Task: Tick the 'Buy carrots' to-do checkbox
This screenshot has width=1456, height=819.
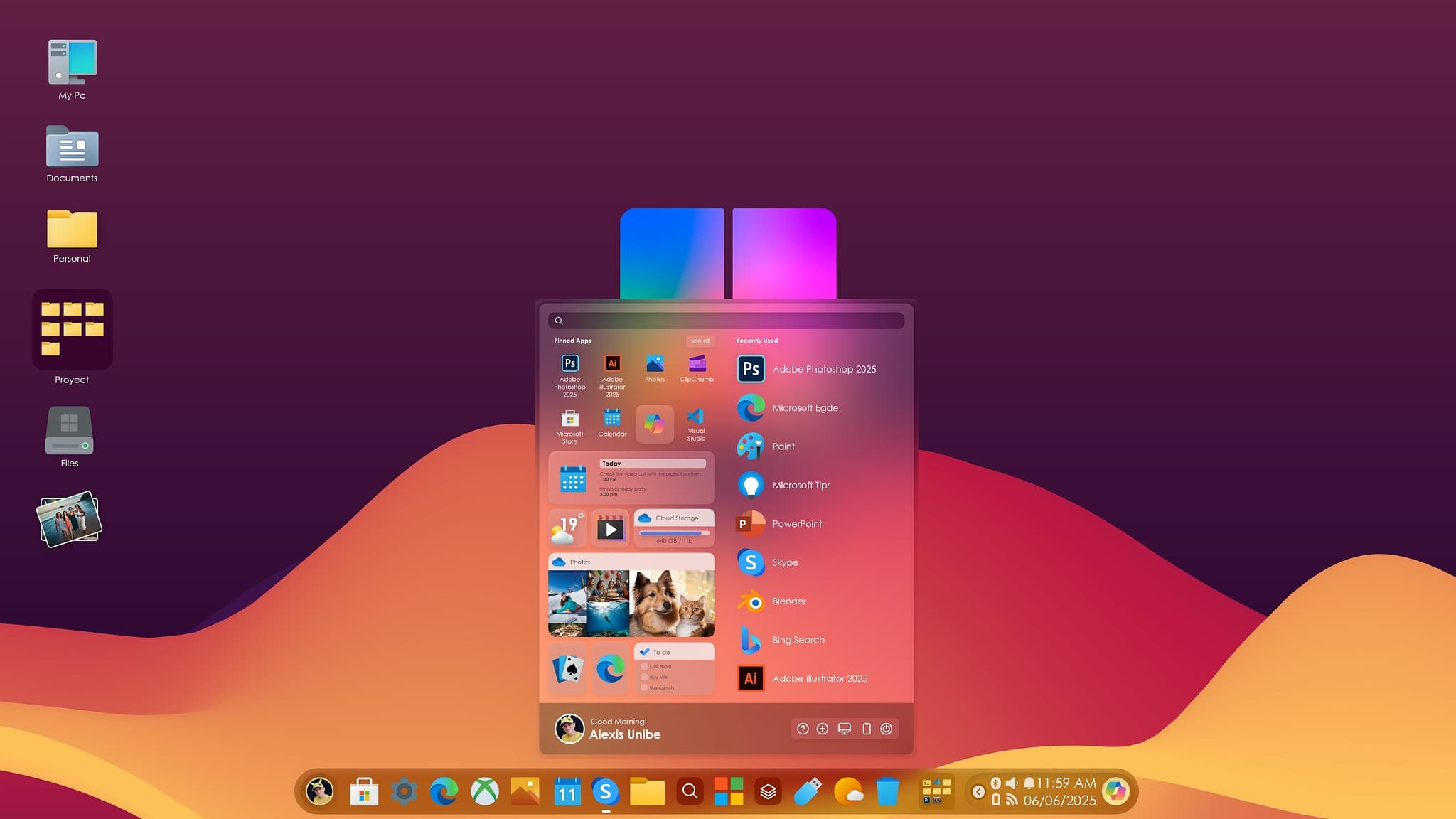Action: (x=644, y=687)
